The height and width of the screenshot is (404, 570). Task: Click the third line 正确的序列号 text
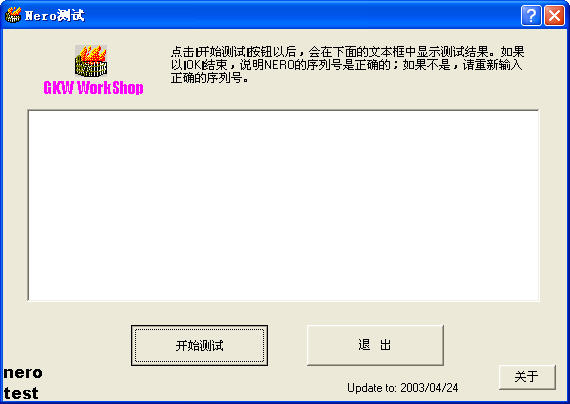210,78
